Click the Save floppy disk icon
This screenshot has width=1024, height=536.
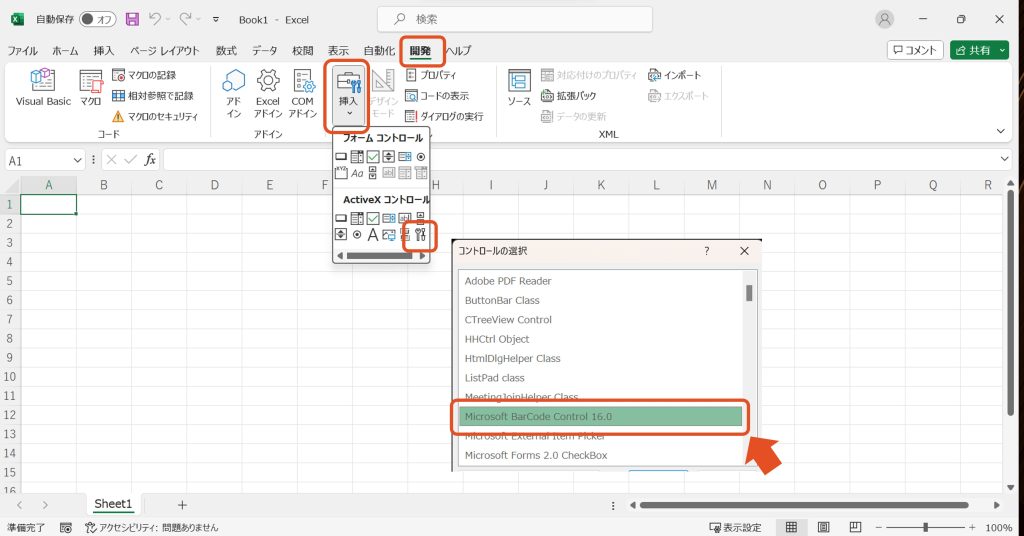click(x=132, y=20)
